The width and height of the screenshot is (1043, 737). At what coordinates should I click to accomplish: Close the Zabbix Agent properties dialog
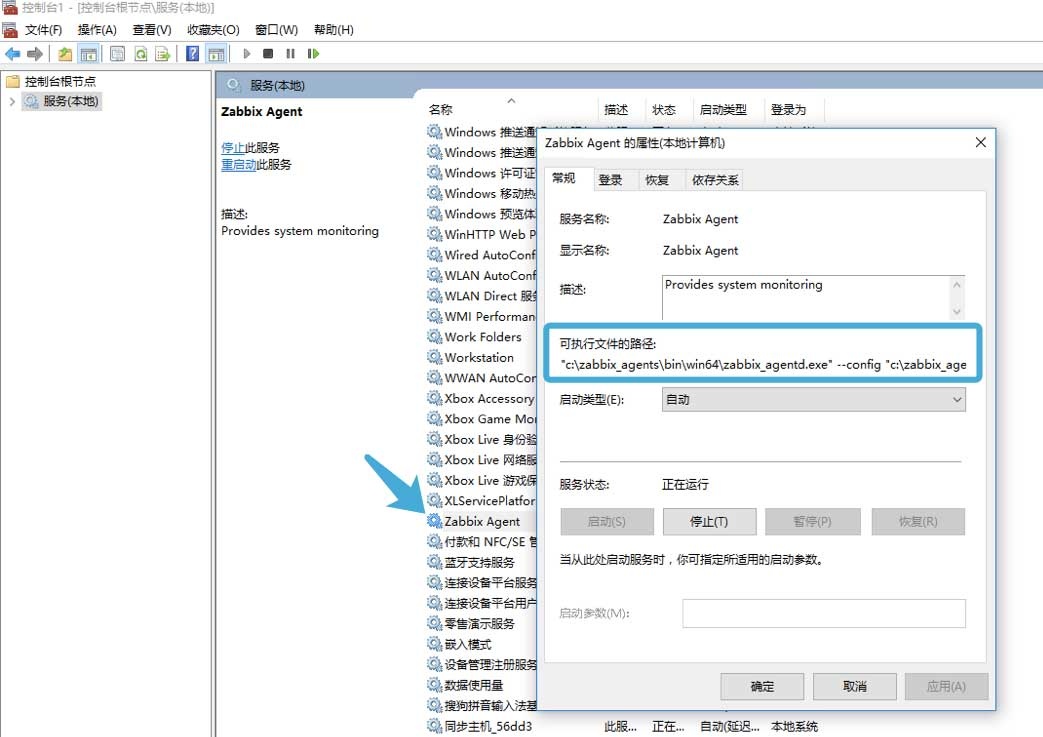click(x=980, y=142)
